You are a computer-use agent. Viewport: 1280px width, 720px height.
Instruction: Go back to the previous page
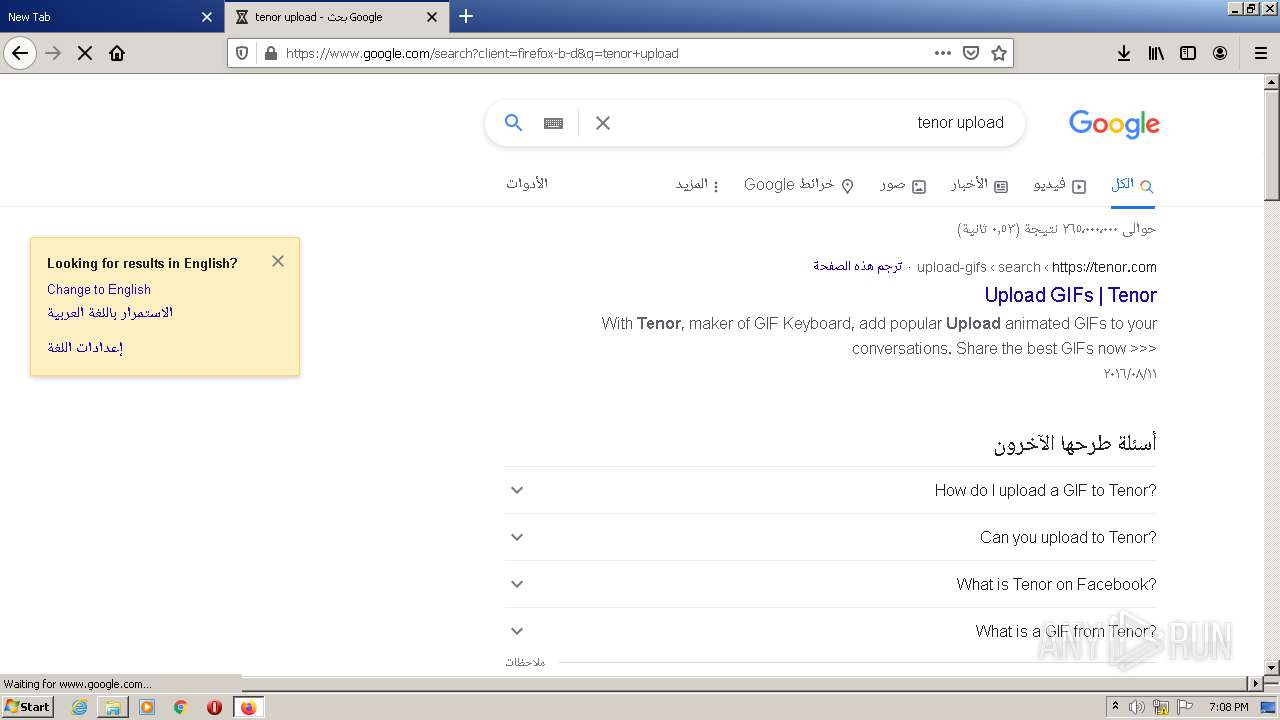coord(20,53)
